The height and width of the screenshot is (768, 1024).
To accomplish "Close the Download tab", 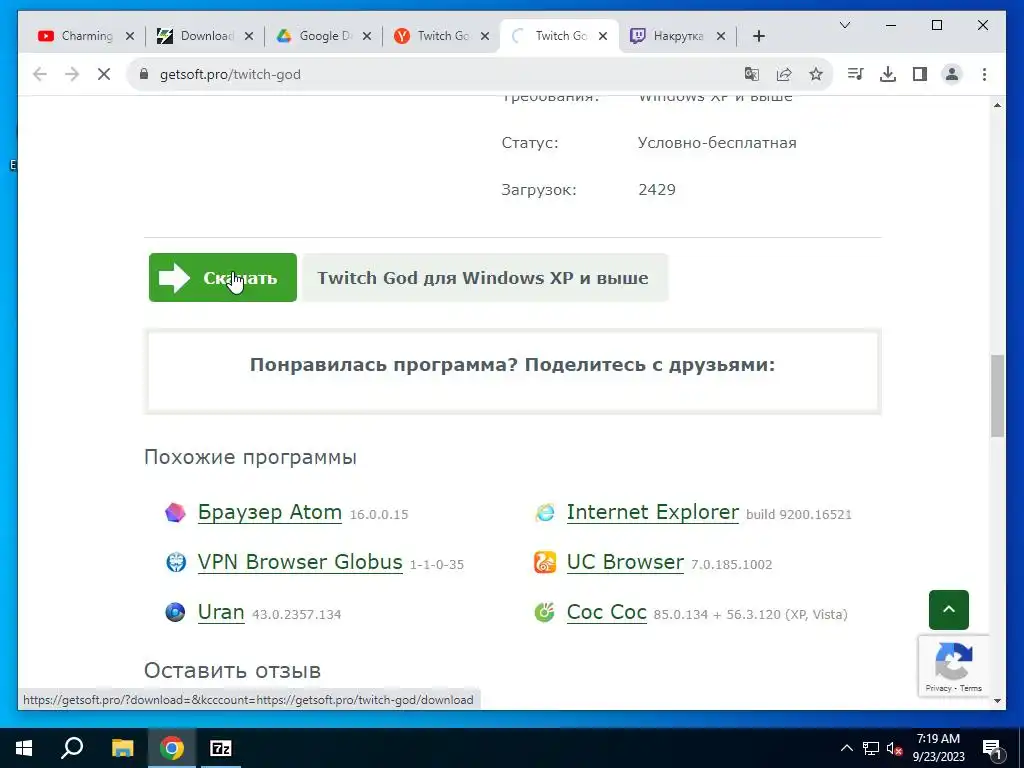I will (x=249, y=36).
